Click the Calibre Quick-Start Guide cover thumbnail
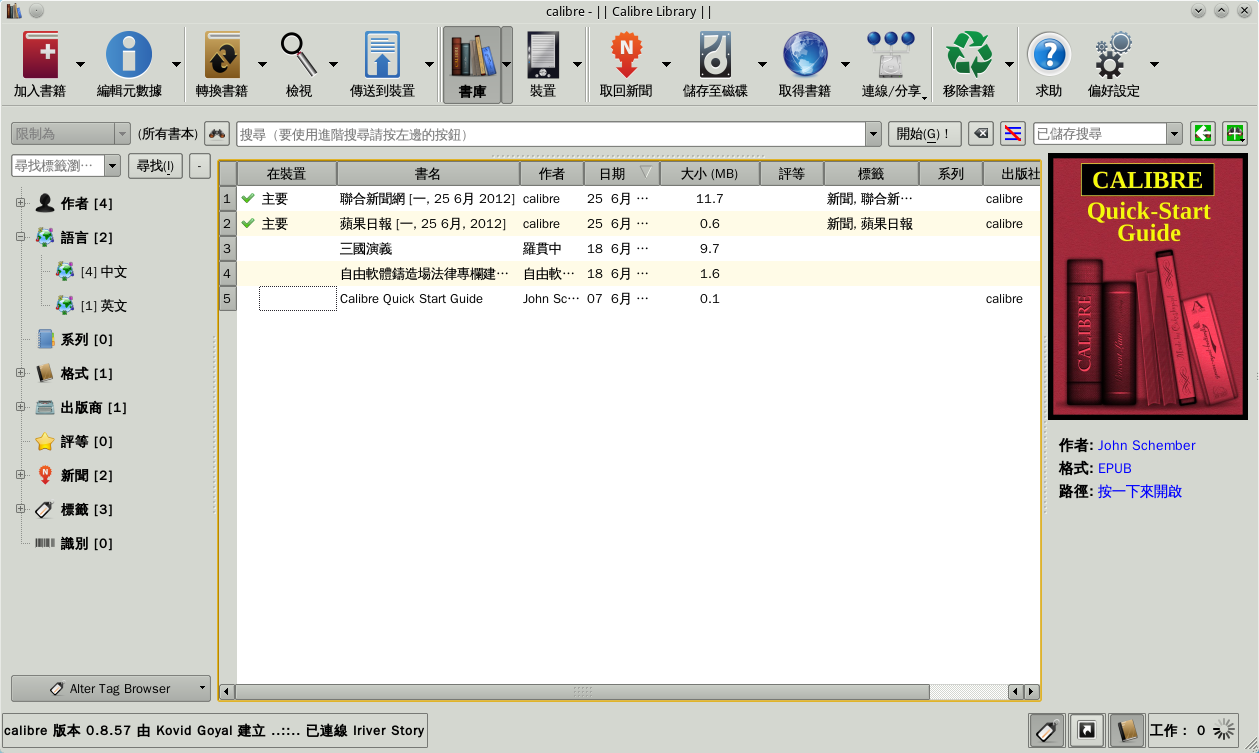Screen dimensions: 1259x753 click(x=1148, y=287)
